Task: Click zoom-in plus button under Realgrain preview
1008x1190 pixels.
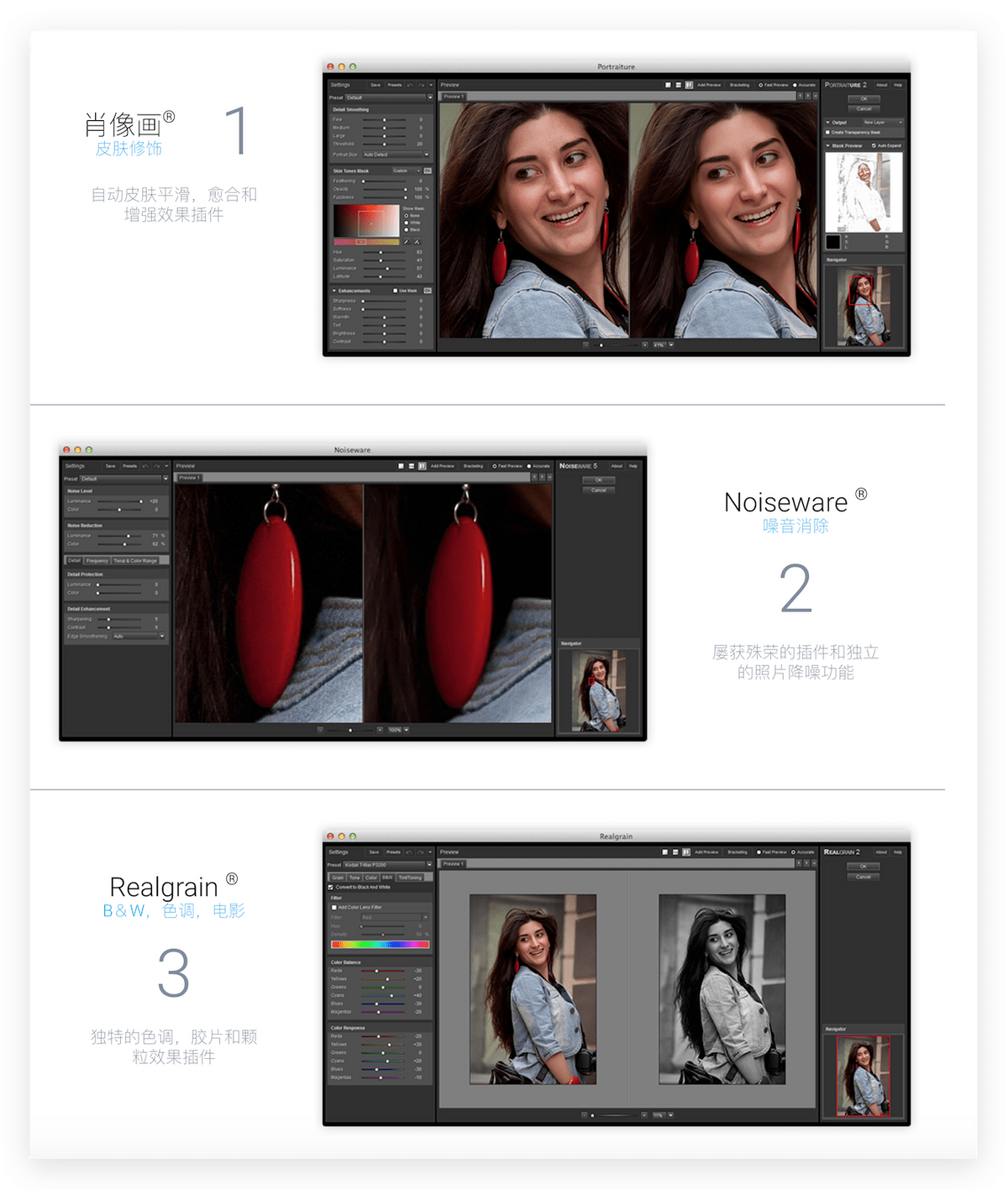Action: pos(645,1115)
